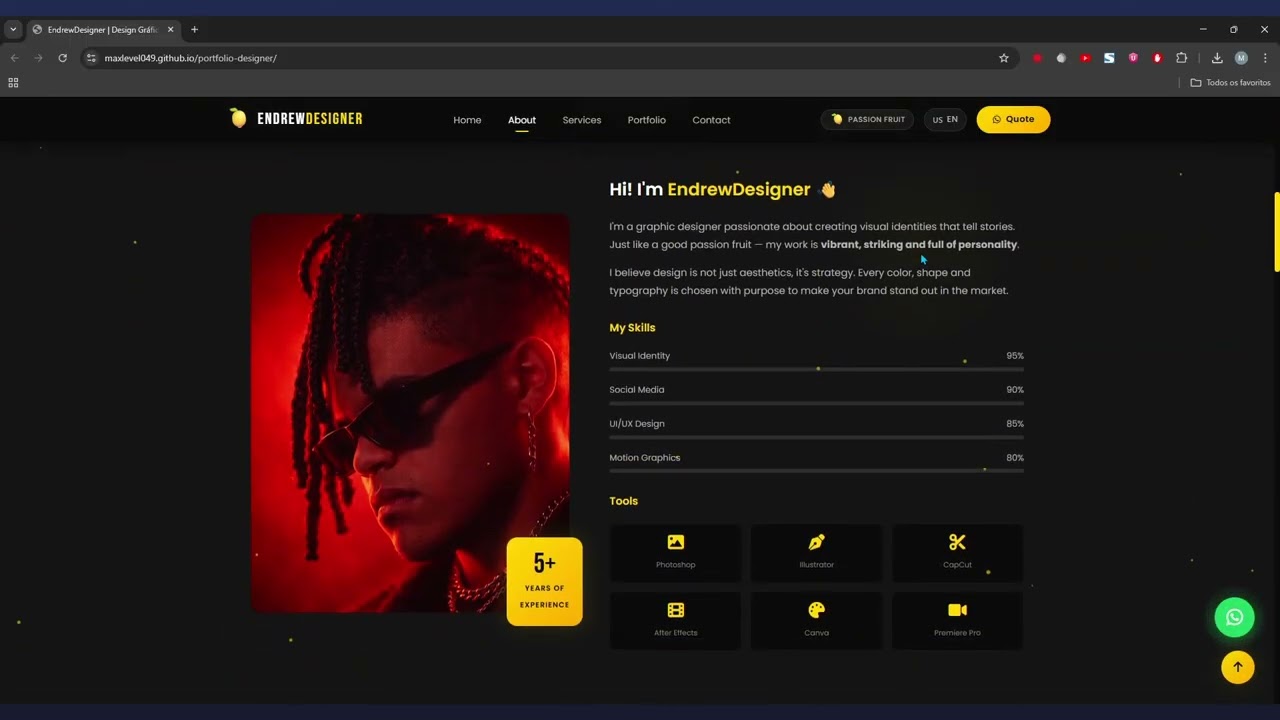Select the About nav item
The width and height of the screenshot is (1280, 720).
click(522, 120)
